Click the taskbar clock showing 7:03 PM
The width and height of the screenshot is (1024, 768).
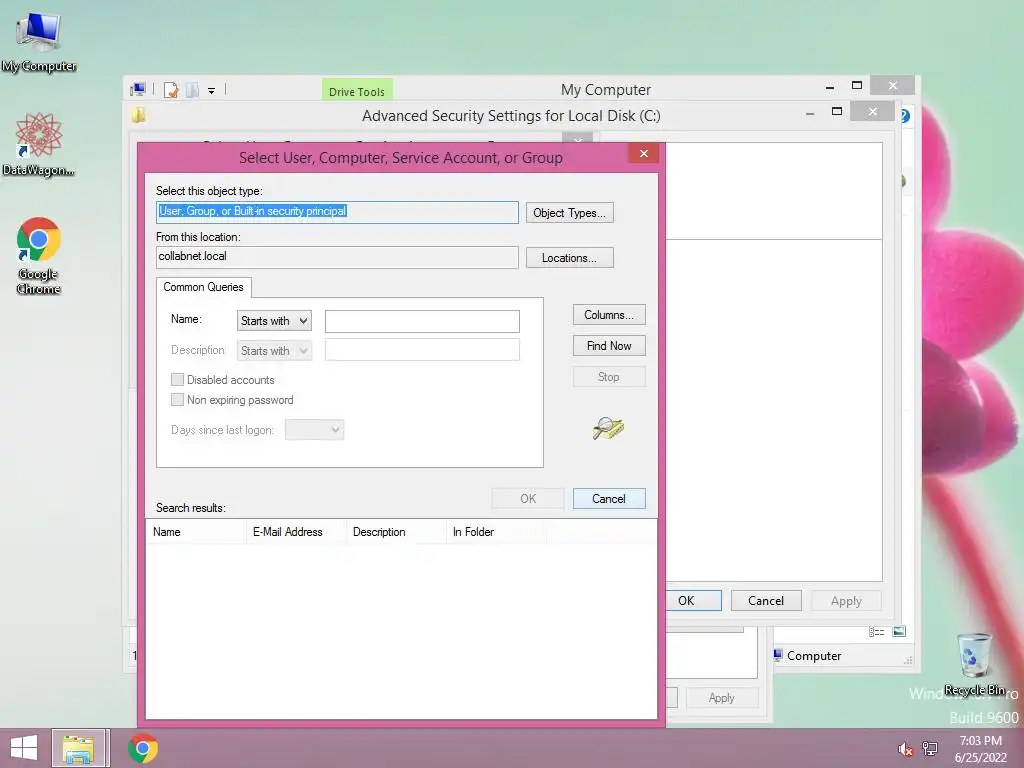[980, 748]
